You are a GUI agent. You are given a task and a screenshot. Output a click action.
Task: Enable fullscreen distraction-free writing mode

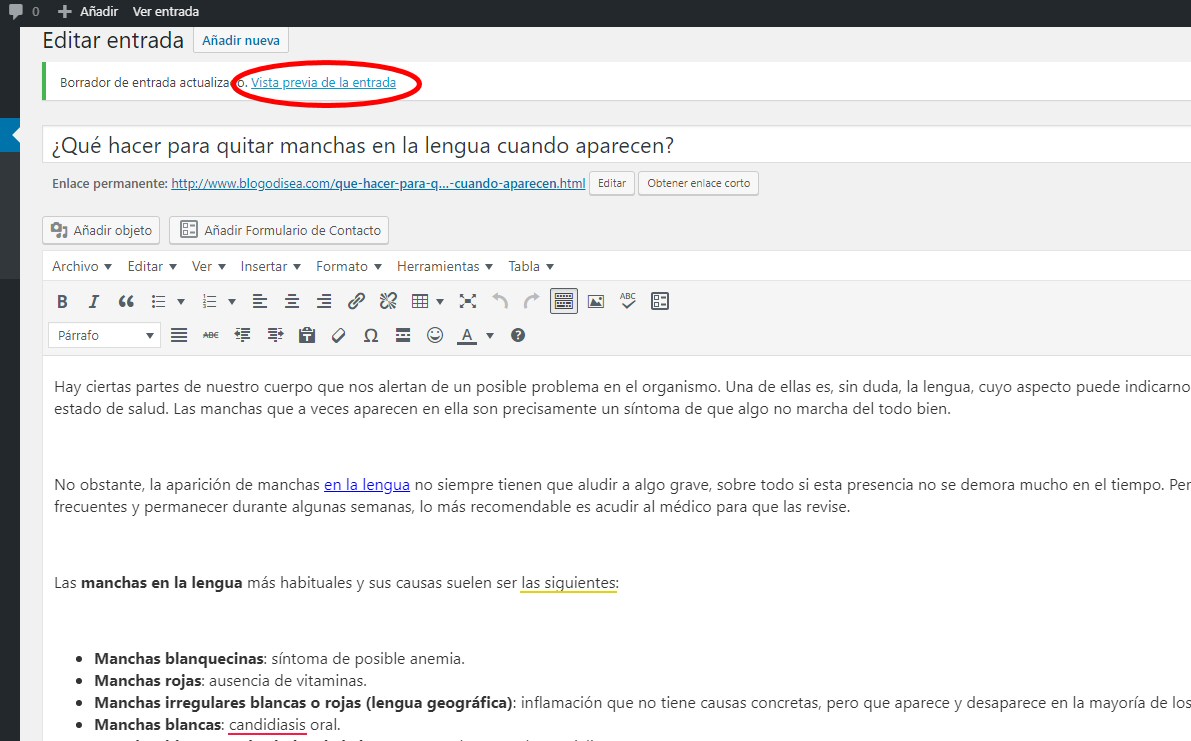[x=468, y=301]
